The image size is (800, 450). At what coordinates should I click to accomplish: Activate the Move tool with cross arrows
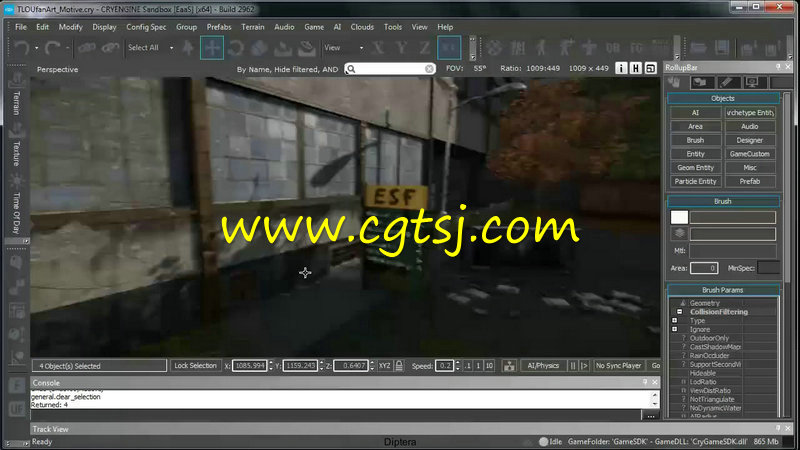212,48
